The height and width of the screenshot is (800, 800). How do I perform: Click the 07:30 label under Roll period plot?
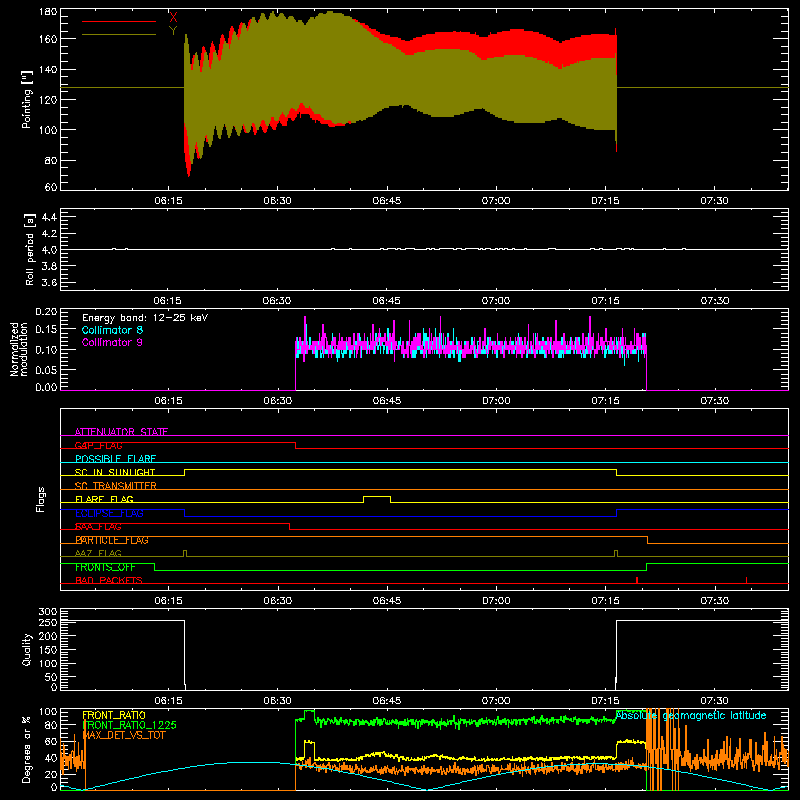click(x=714, y=301)
